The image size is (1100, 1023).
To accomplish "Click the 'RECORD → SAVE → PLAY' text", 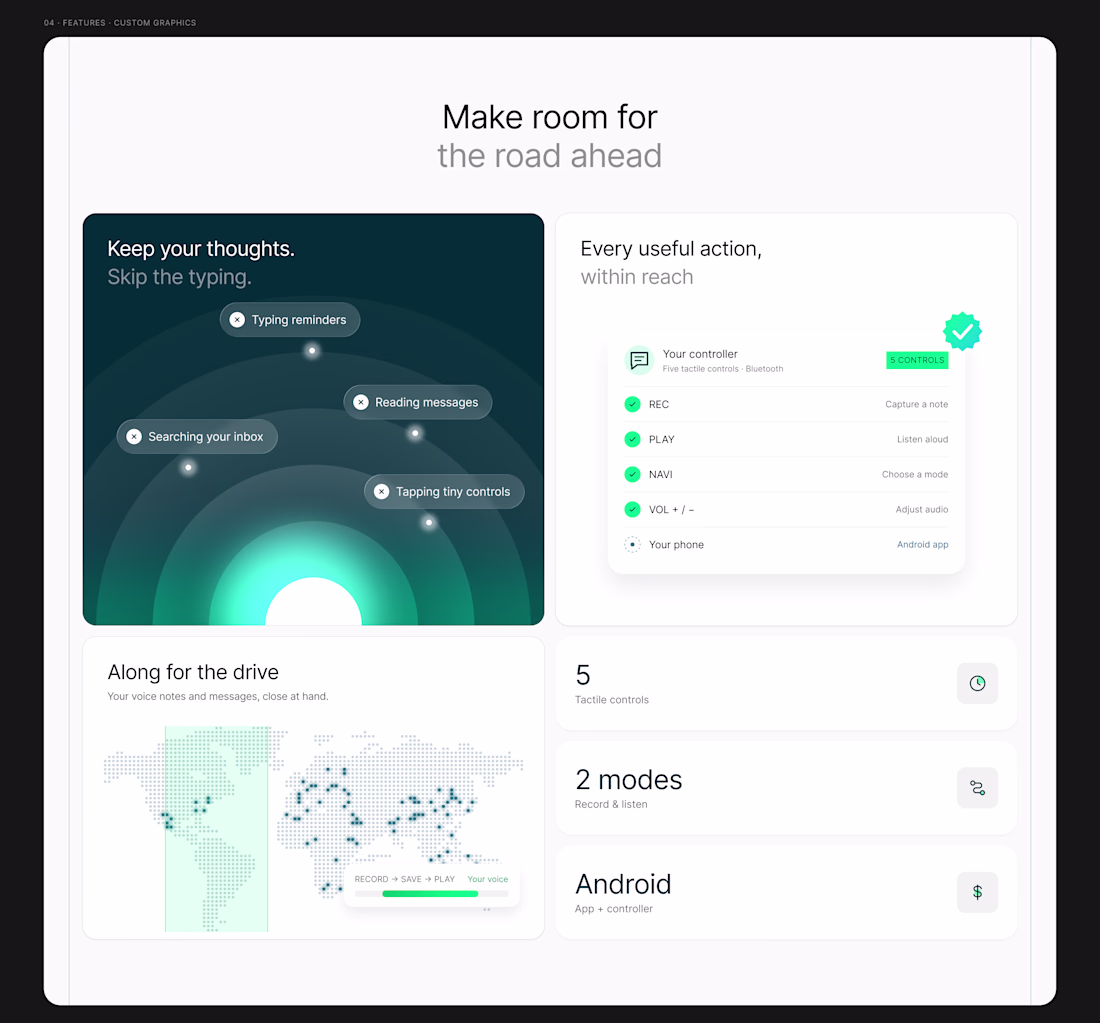I will [405, 879].
